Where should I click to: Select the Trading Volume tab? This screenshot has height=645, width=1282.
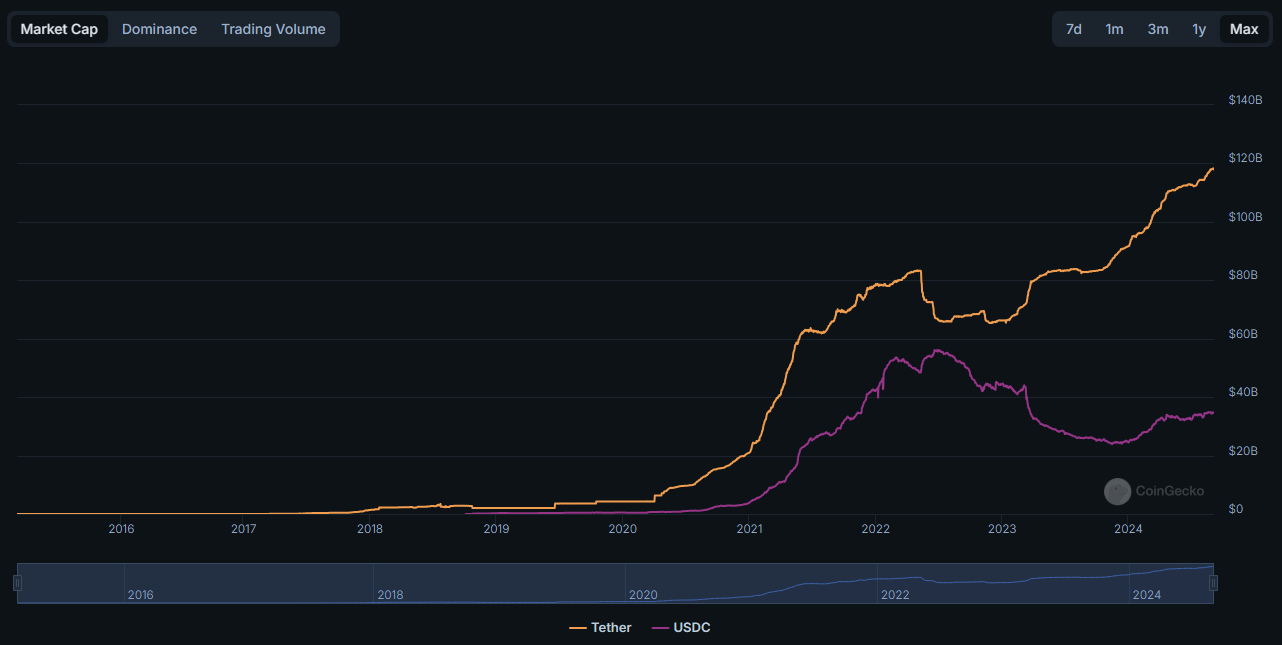(273, 29)
